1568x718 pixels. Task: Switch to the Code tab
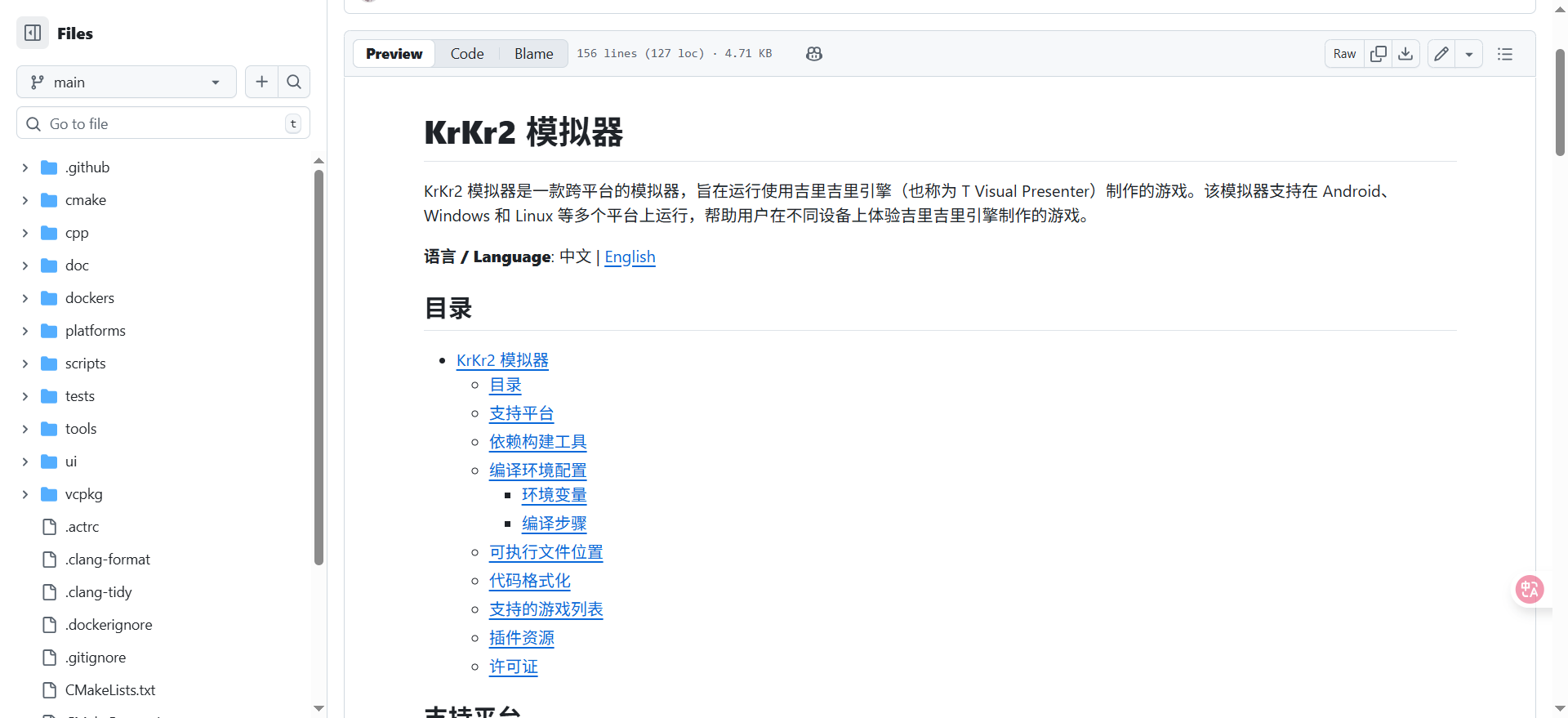tap(467, 54)
